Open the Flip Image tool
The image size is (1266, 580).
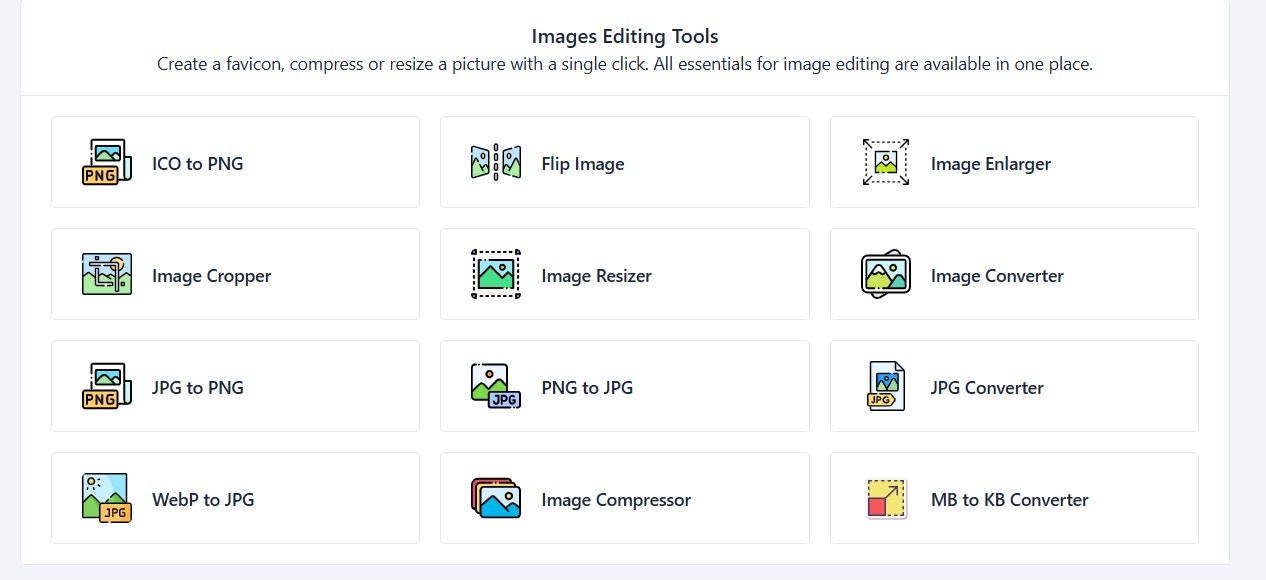point(624,162)
